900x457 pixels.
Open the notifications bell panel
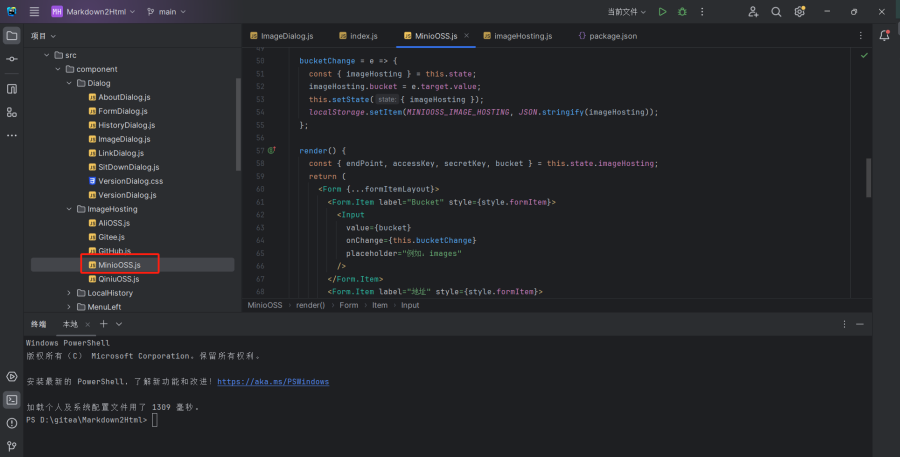(x=884, y=36)
